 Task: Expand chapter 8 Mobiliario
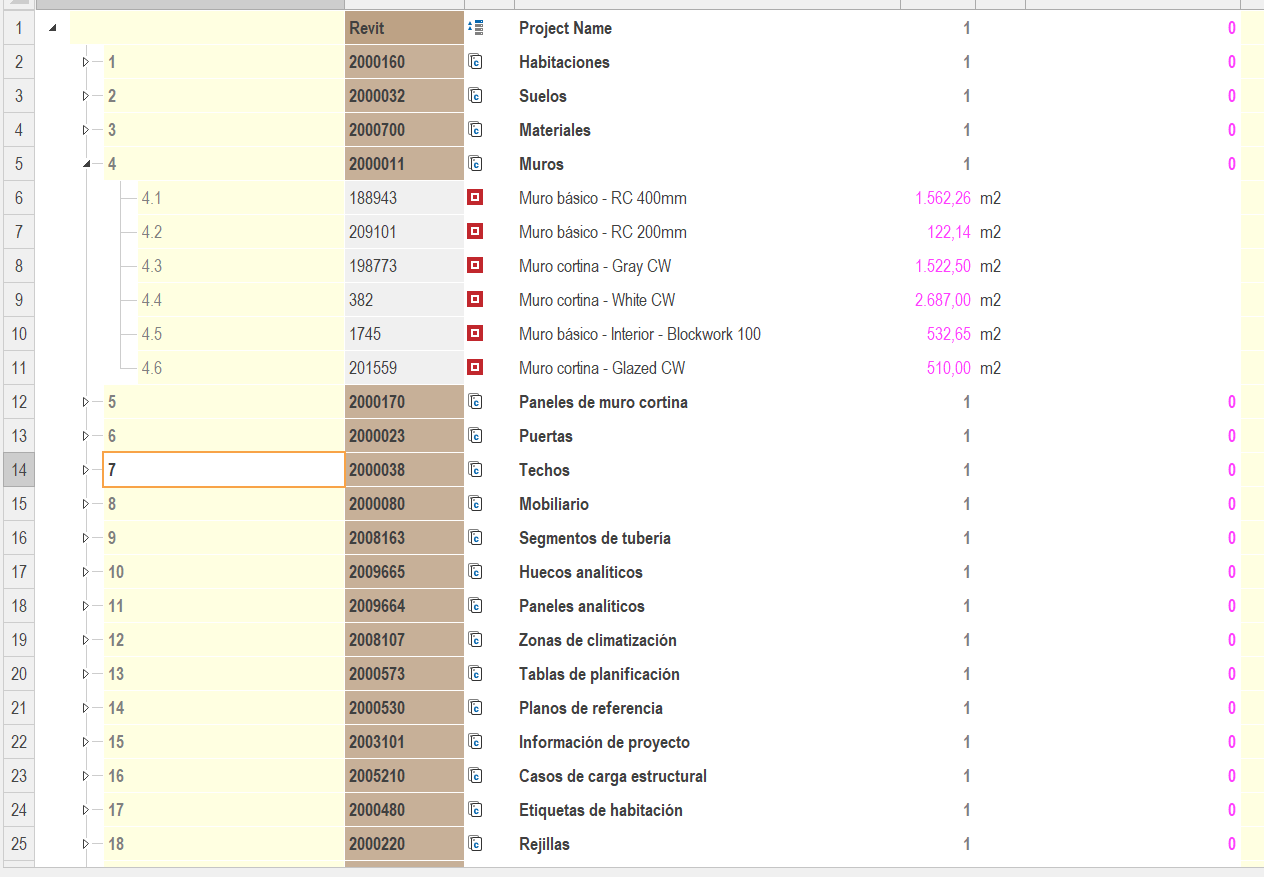pos(86,504)
